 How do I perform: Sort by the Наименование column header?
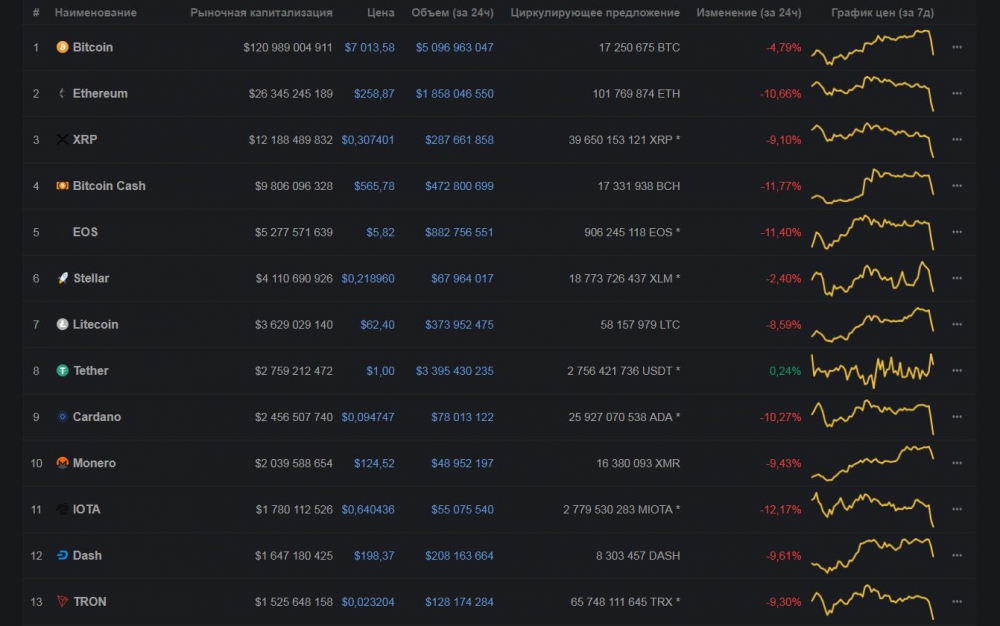[x=96, y=13]
